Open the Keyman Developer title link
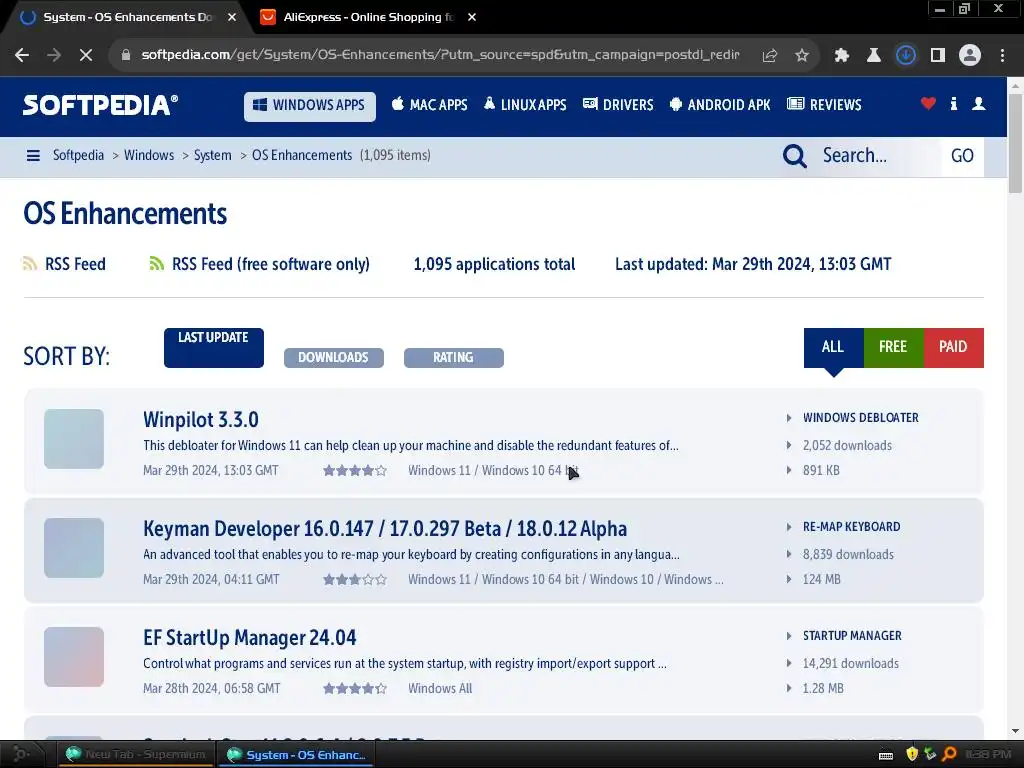 [385, 528]
